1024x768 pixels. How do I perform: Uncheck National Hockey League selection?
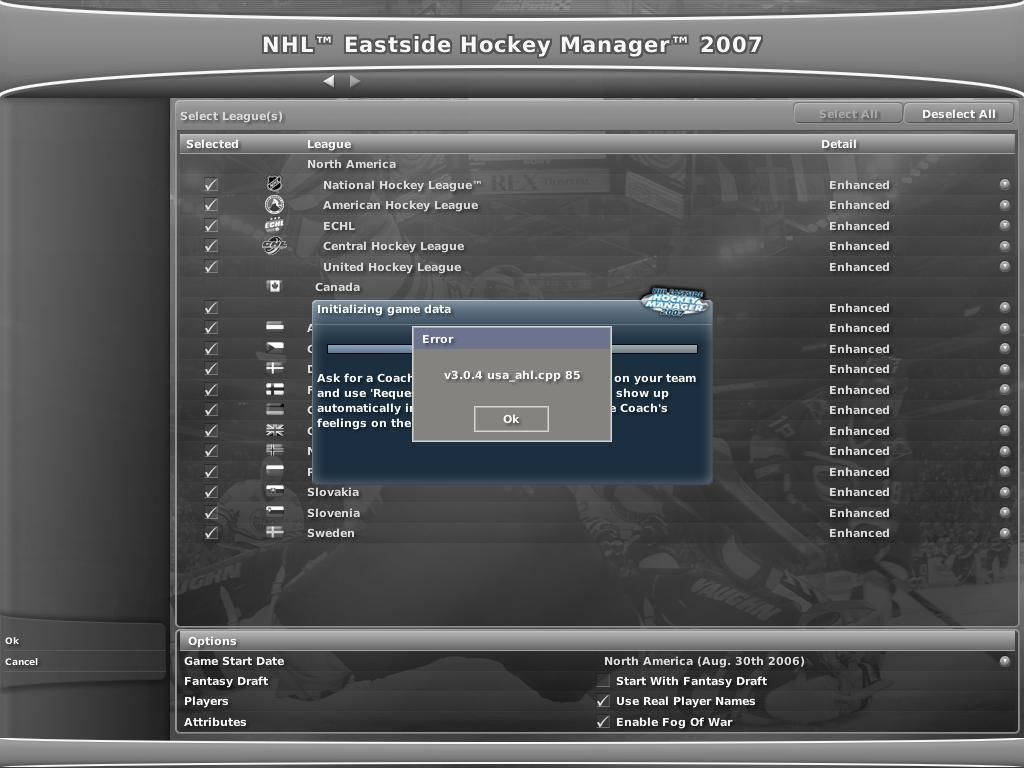210,185
